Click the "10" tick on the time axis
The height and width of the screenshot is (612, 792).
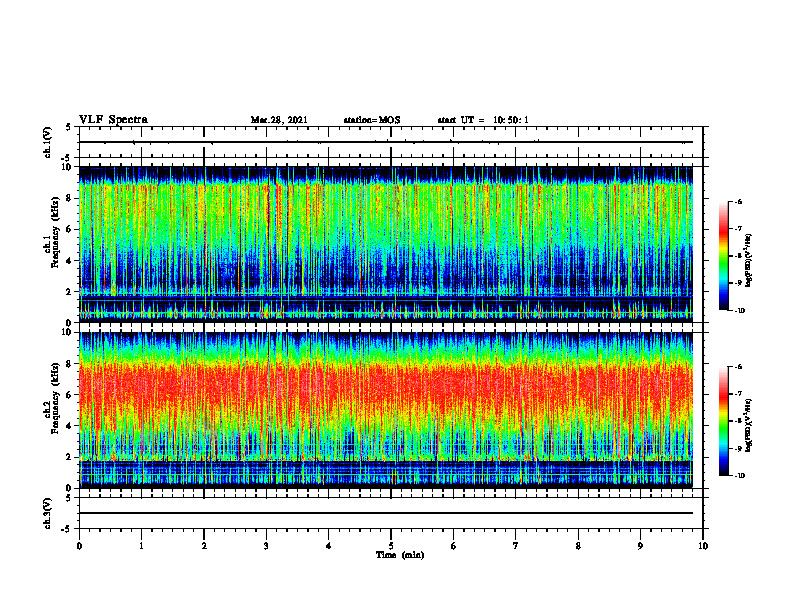[x=703, y=546]
